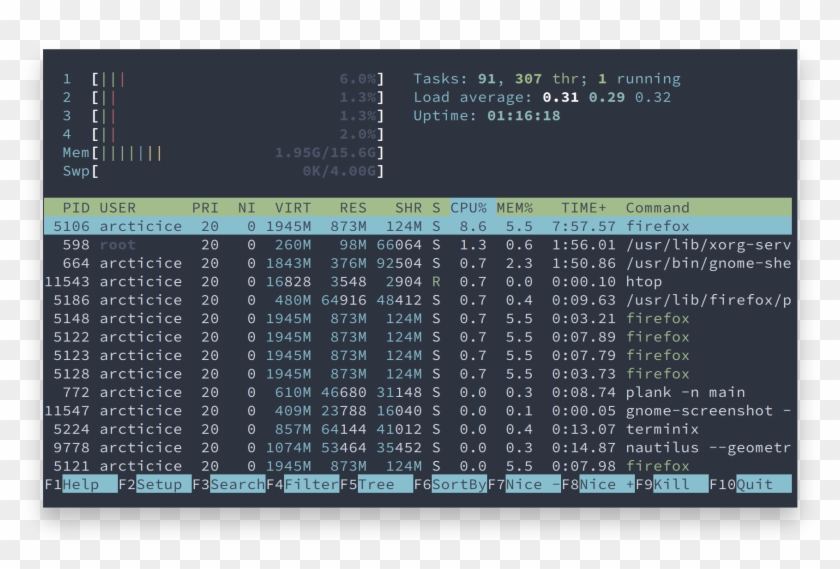Screen dimensions: 840x569
Task: Select the gnome-screenshot process row
Action: 418,411
